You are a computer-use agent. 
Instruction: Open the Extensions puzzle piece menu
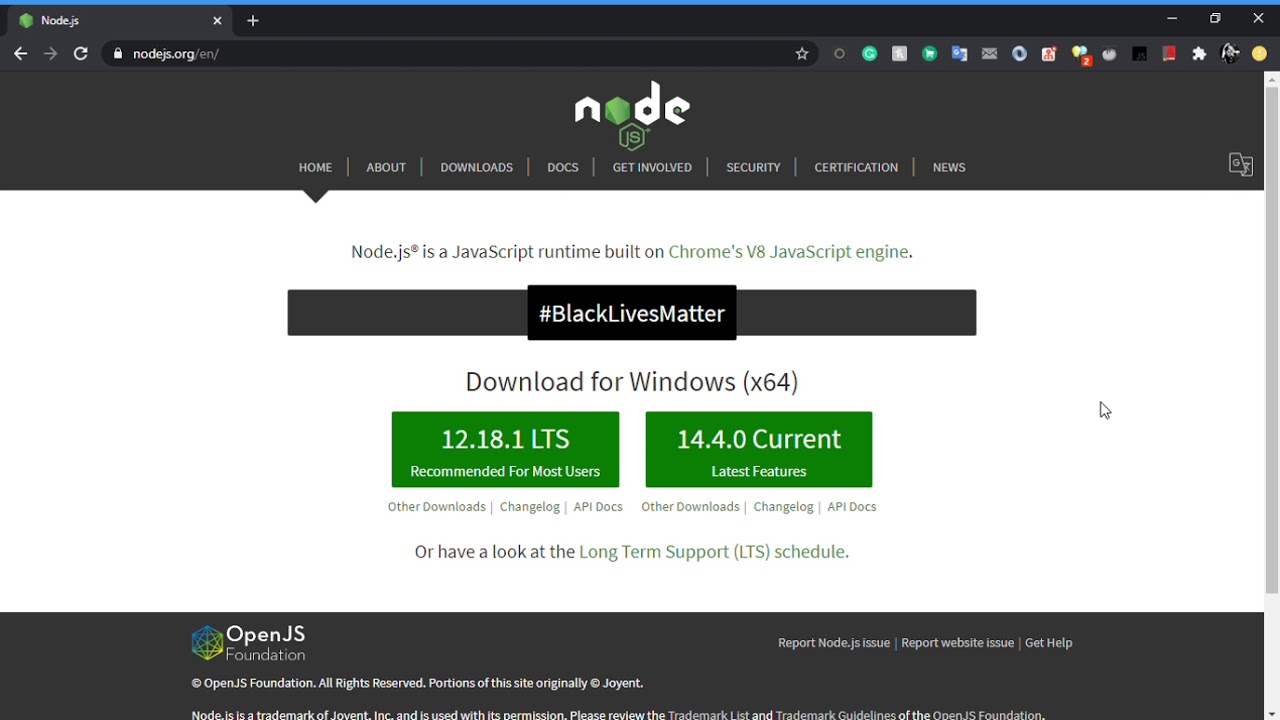(1199, 54)
